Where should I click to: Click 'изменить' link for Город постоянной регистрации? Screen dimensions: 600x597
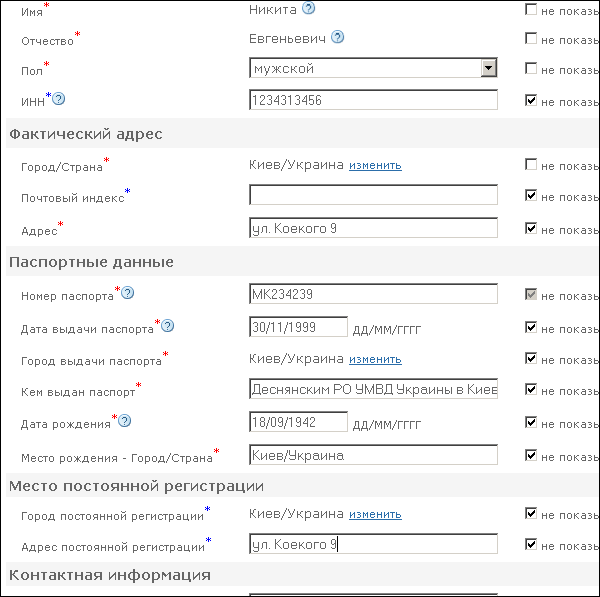pyautogui.click(x=375, y=514)
